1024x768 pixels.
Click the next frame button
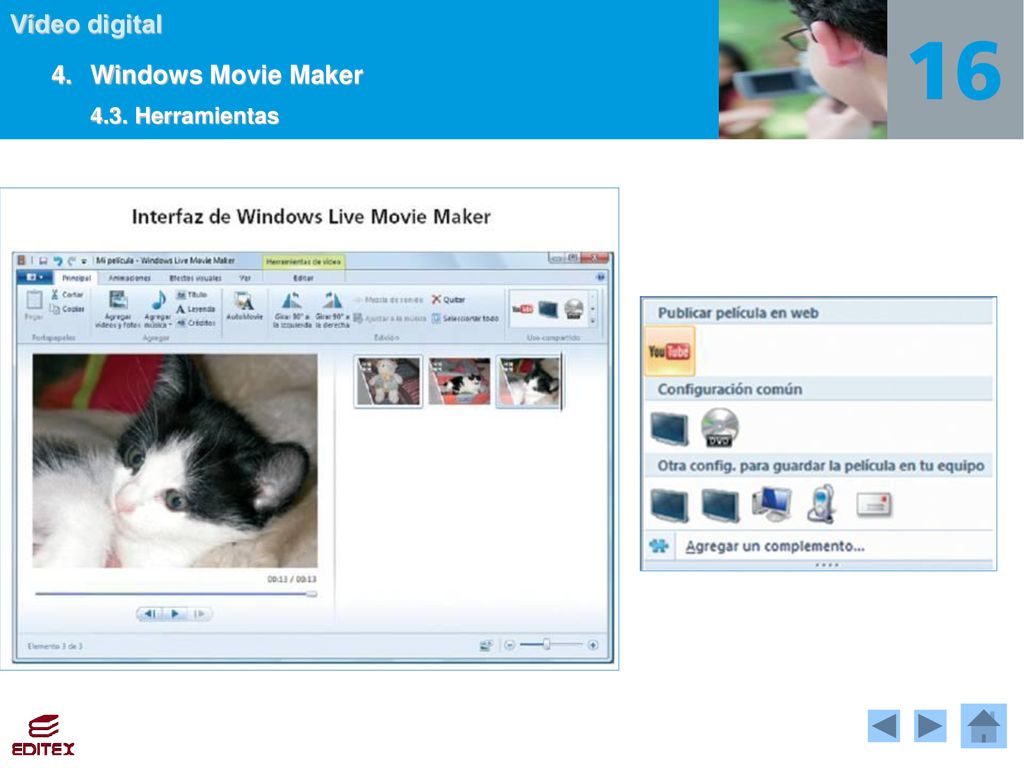click(x=200, y=614)
